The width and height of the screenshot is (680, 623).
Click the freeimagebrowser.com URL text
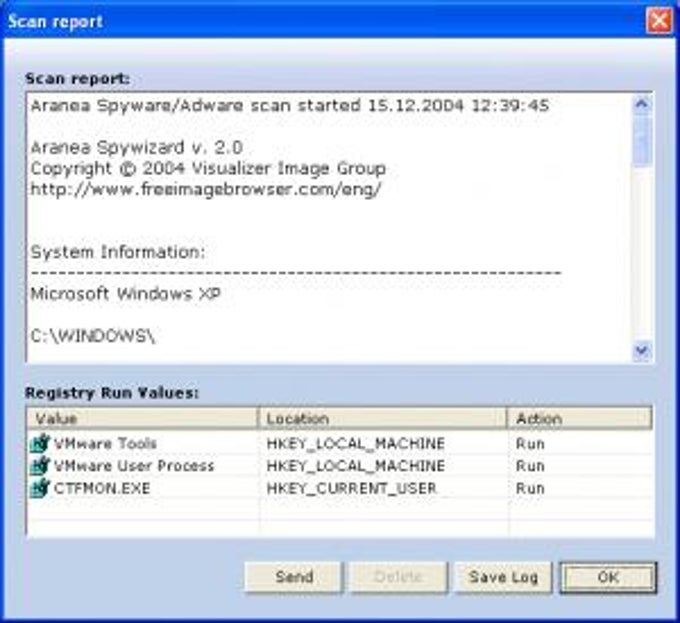click(206, 189)
